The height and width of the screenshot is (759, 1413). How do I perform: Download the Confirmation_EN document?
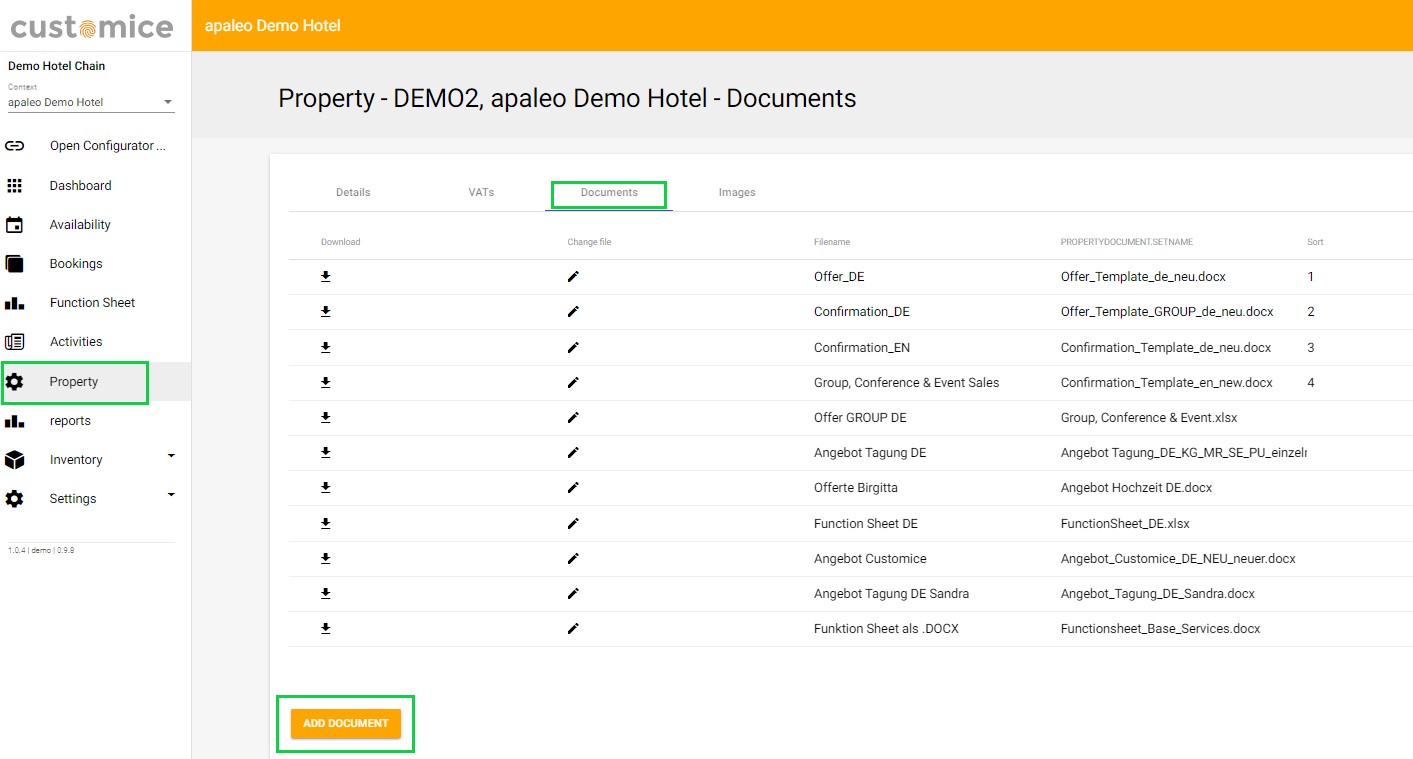pos(326,347)
